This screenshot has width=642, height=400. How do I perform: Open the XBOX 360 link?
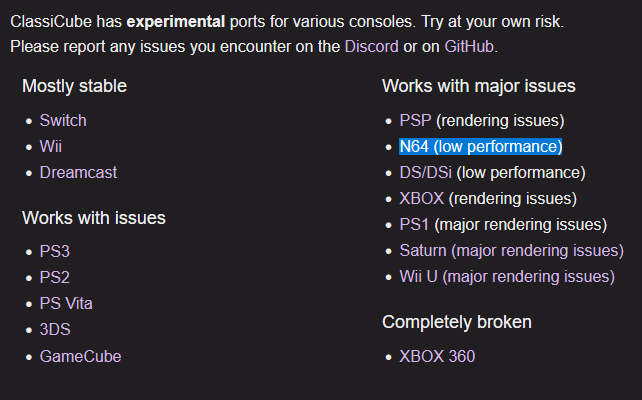tap(437, 357)
